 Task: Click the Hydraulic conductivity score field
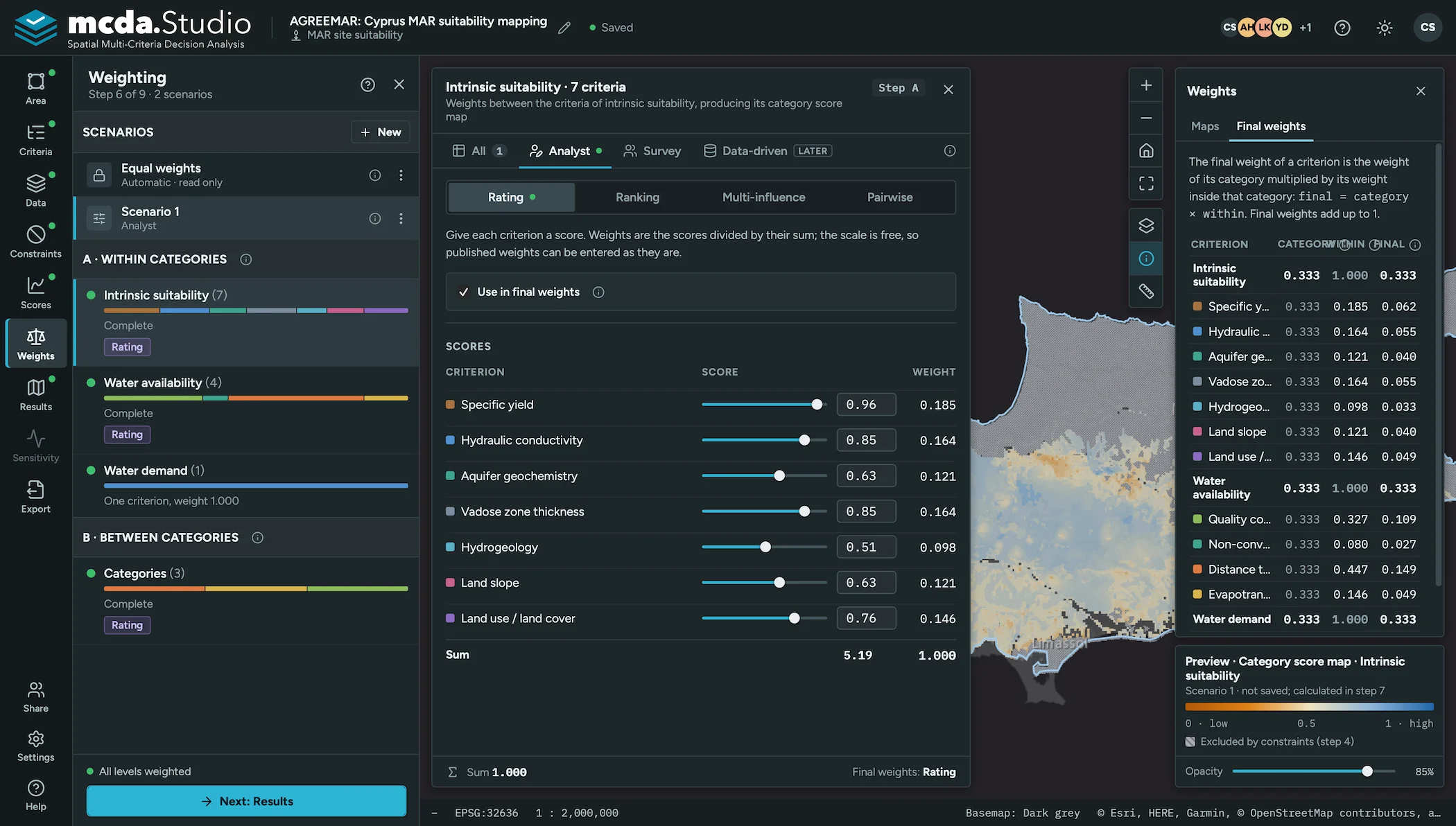pos(866,440)
